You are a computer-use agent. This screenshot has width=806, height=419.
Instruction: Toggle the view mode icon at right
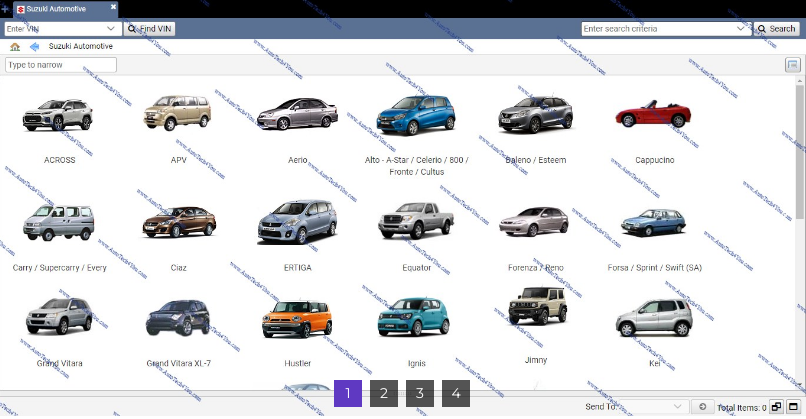click(793, 65)
